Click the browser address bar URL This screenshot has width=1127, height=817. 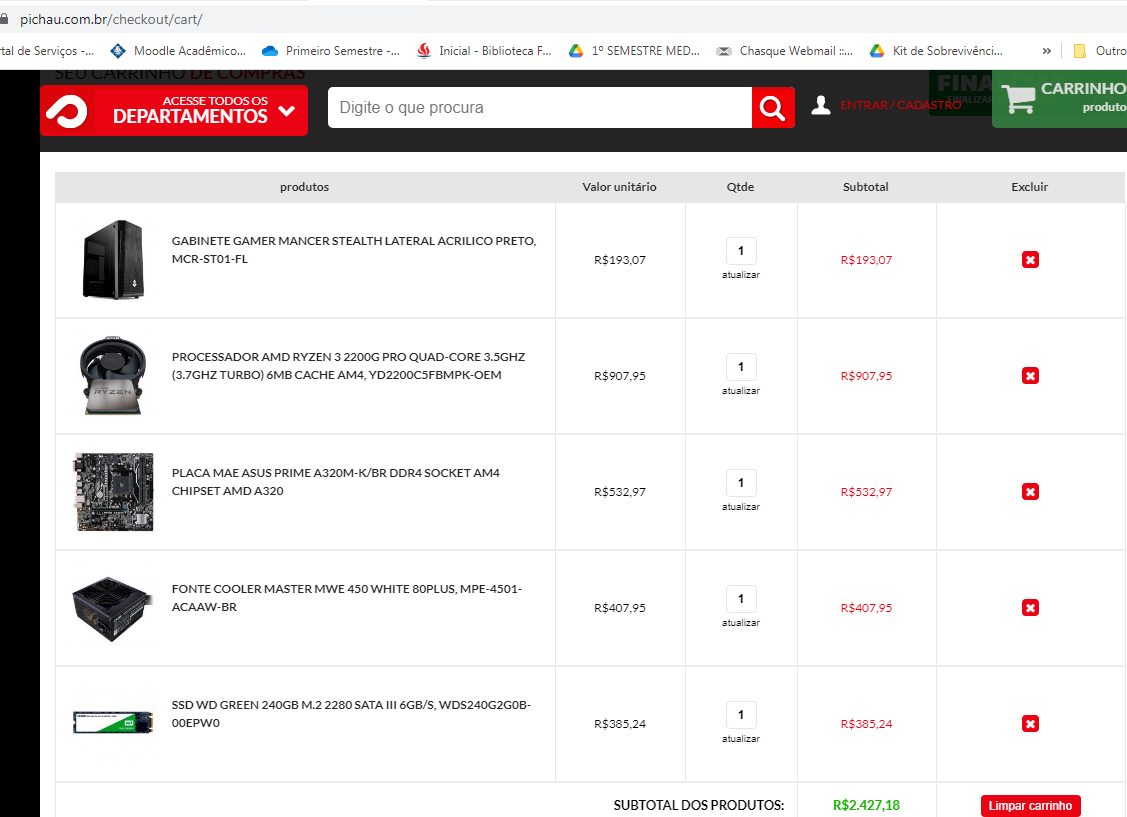click(111, 19)
